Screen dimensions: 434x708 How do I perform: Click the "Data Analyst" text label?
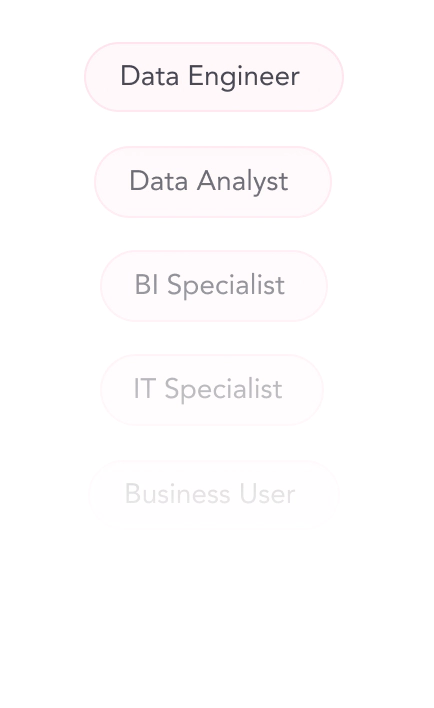[209, 182]
